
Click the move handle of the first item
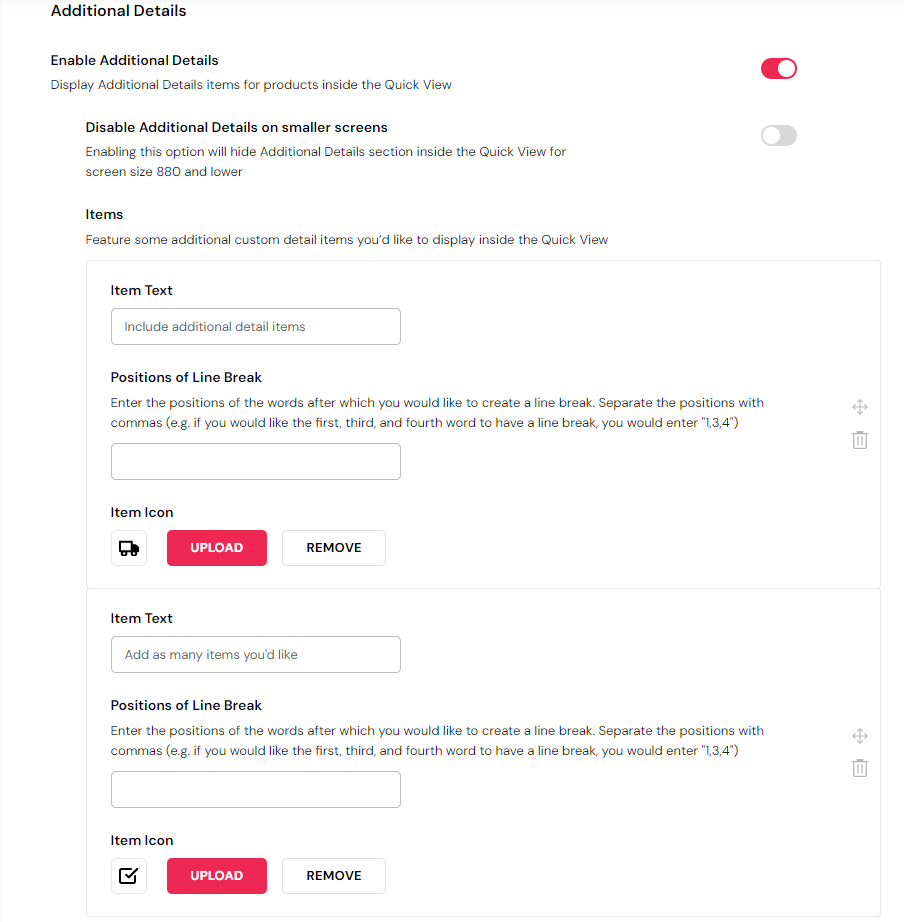click(x=859, y=407)
